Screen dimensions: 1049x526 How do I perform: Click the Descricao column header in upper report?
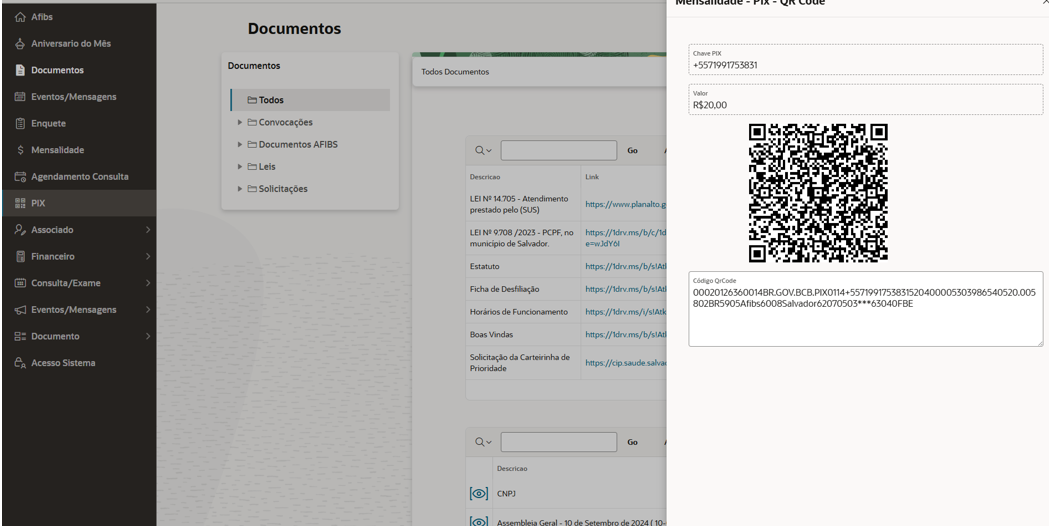click(x=485, y=177)
